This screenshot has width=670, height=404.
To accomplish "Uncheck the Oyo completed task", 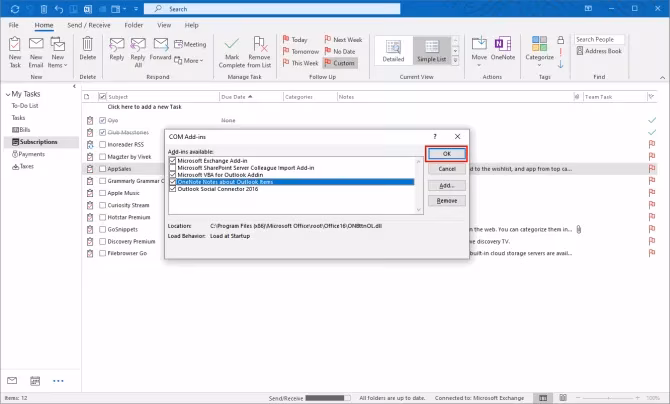I will [102, 121].
